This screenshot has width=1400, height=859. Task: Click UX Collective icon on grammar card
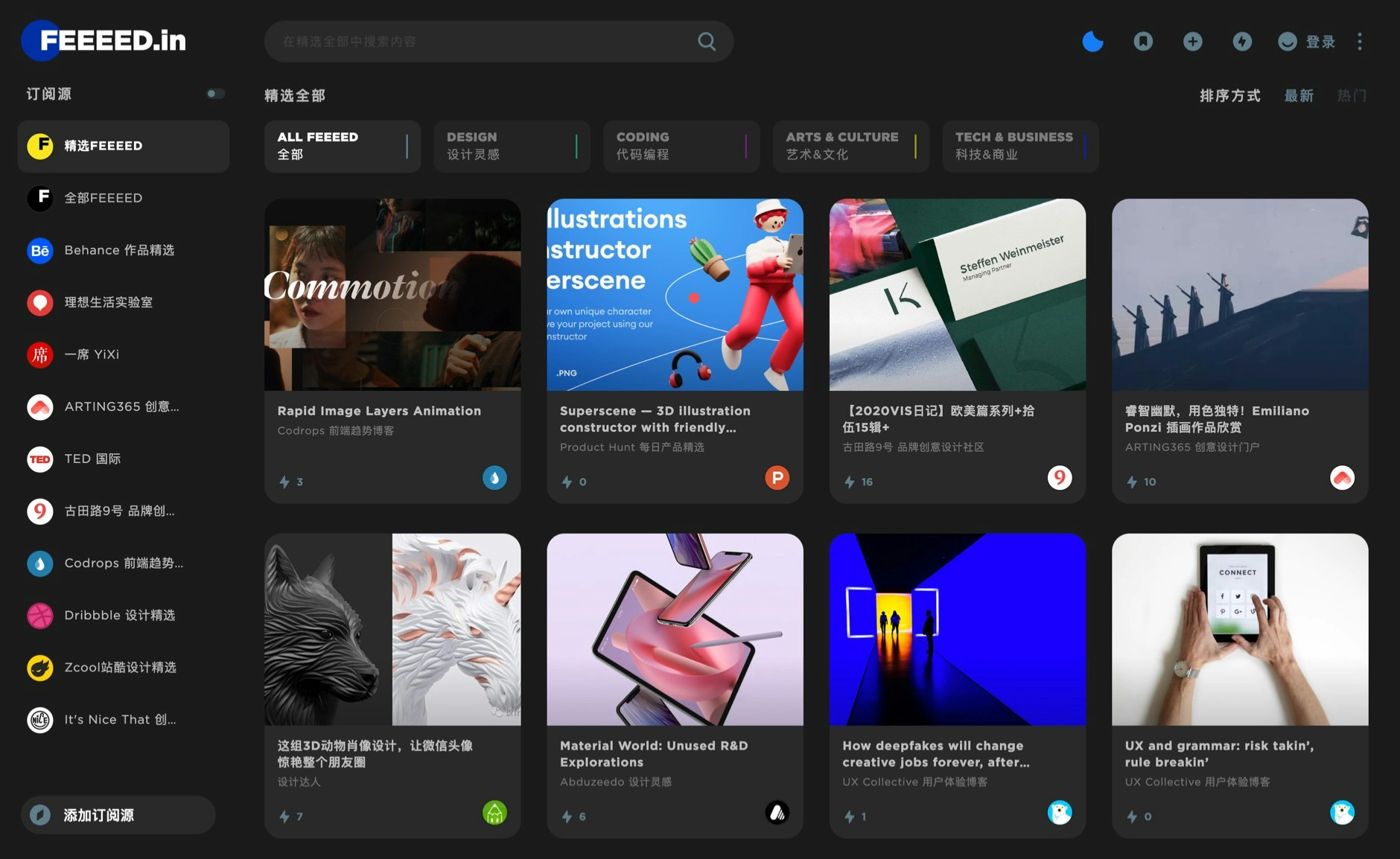pos(1342,813)
